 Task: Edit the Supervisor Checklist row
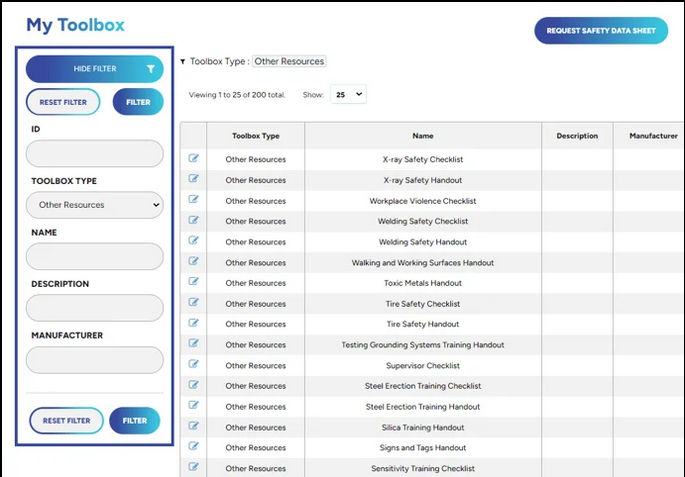tap(193, 365)
